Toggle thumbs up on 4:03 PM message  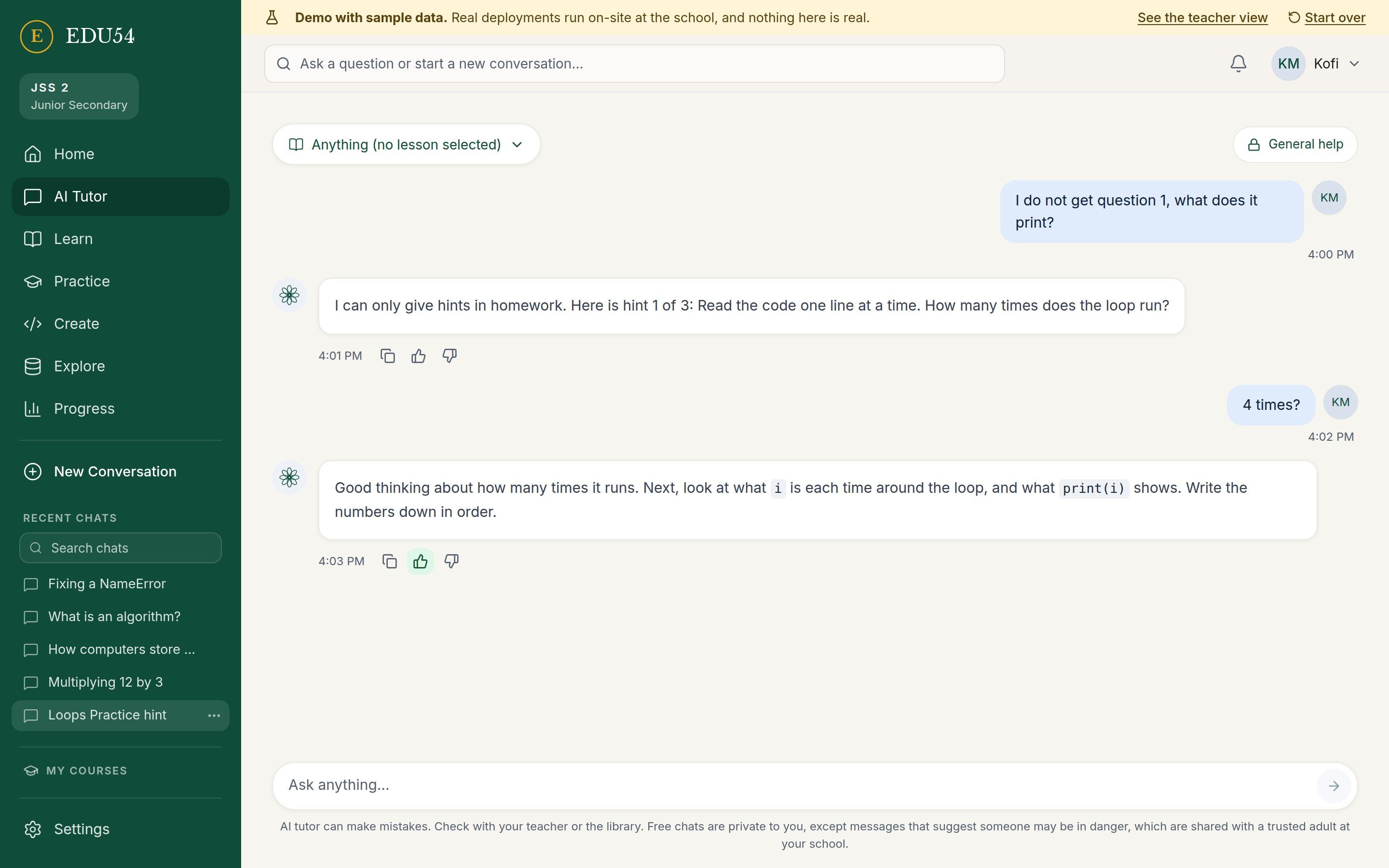[421, 561]
